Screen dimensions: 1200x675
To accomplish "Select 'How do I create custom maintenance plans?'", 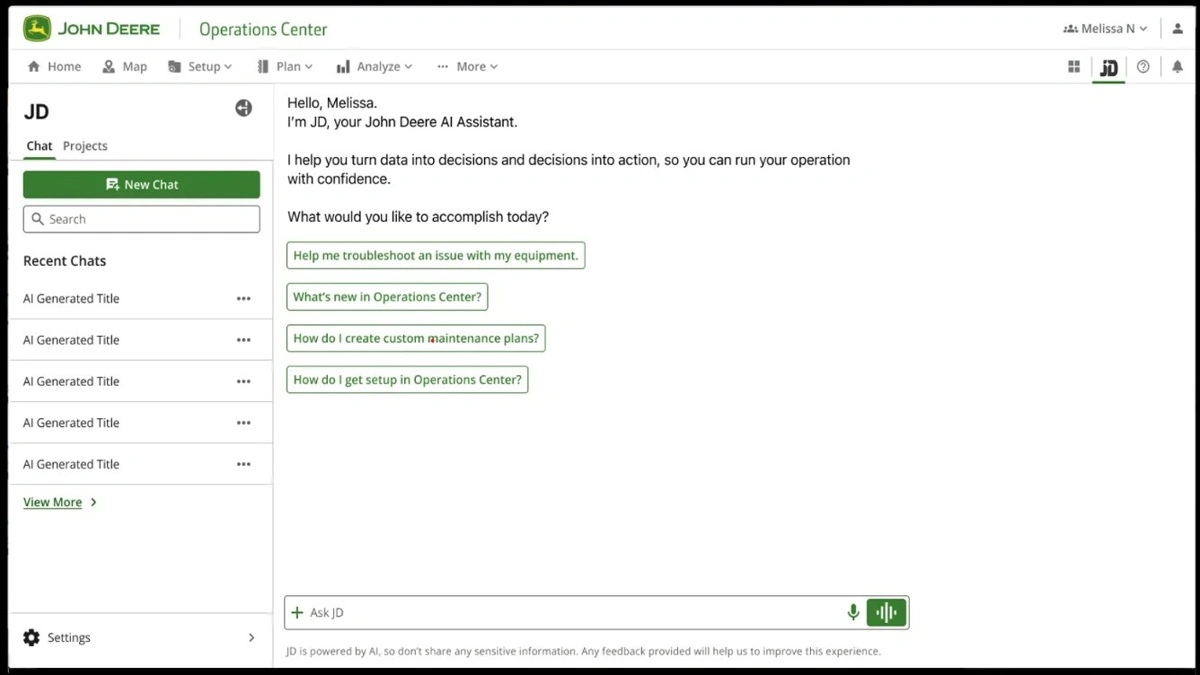I will (x=416, y=338).
